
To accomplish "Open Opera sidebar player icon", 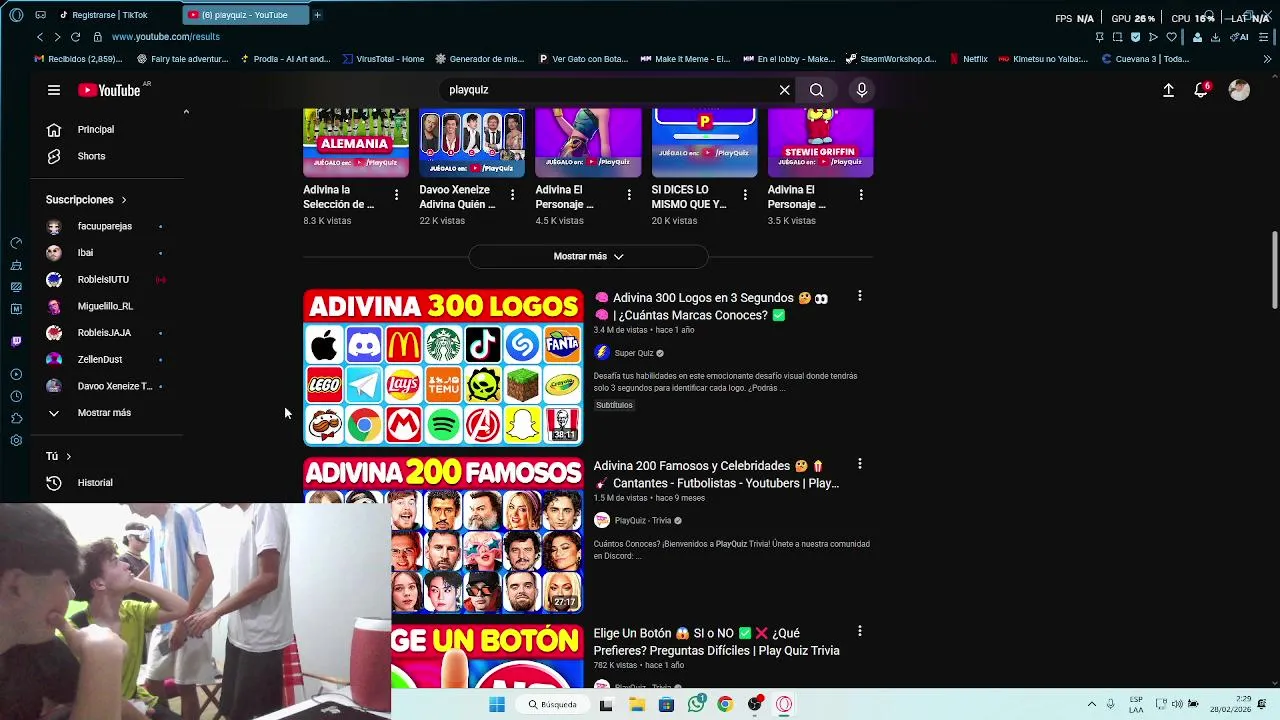I will point(16,374).
